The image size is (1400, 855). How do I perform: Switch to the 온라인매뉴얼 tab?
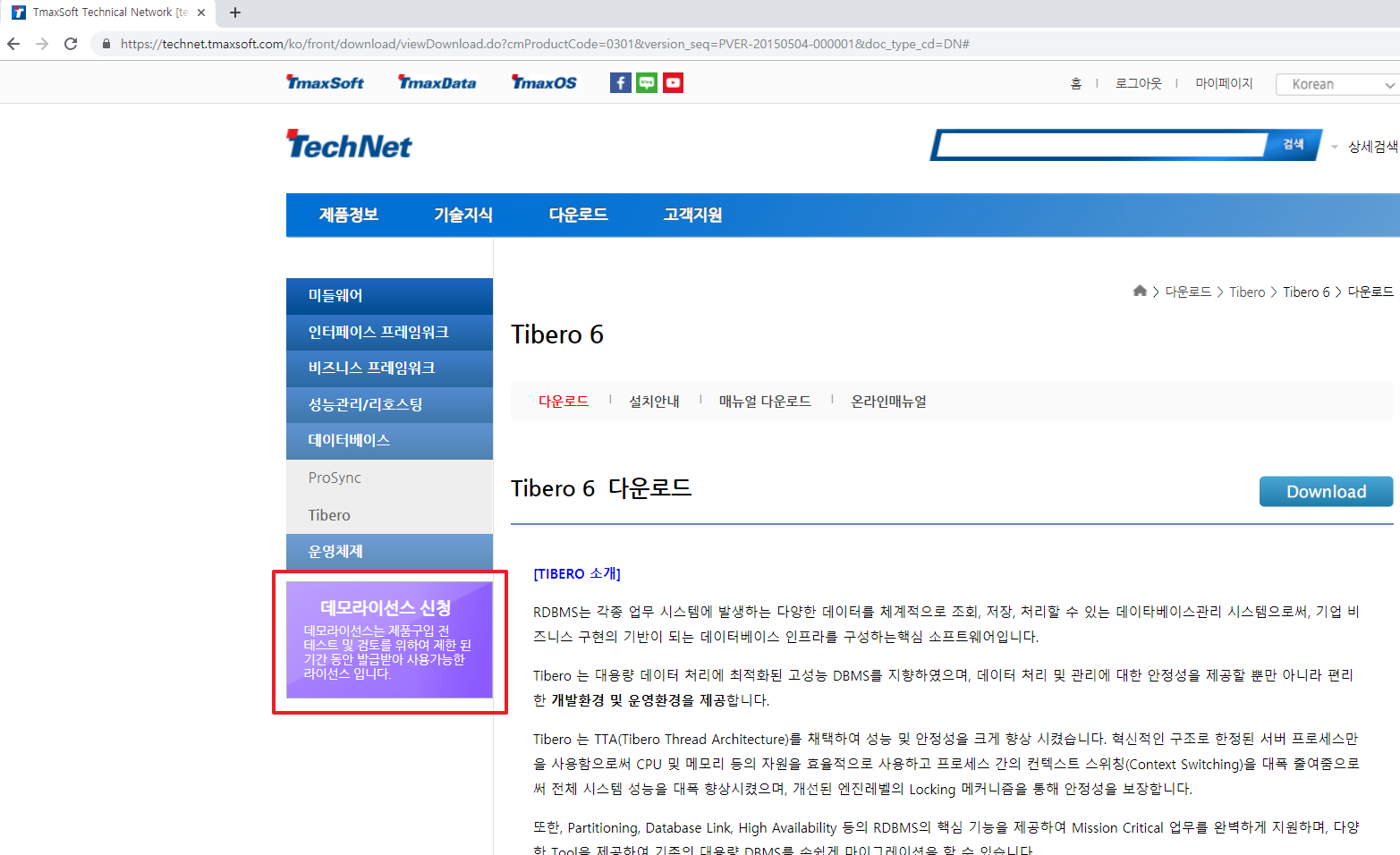click(888, 402)
